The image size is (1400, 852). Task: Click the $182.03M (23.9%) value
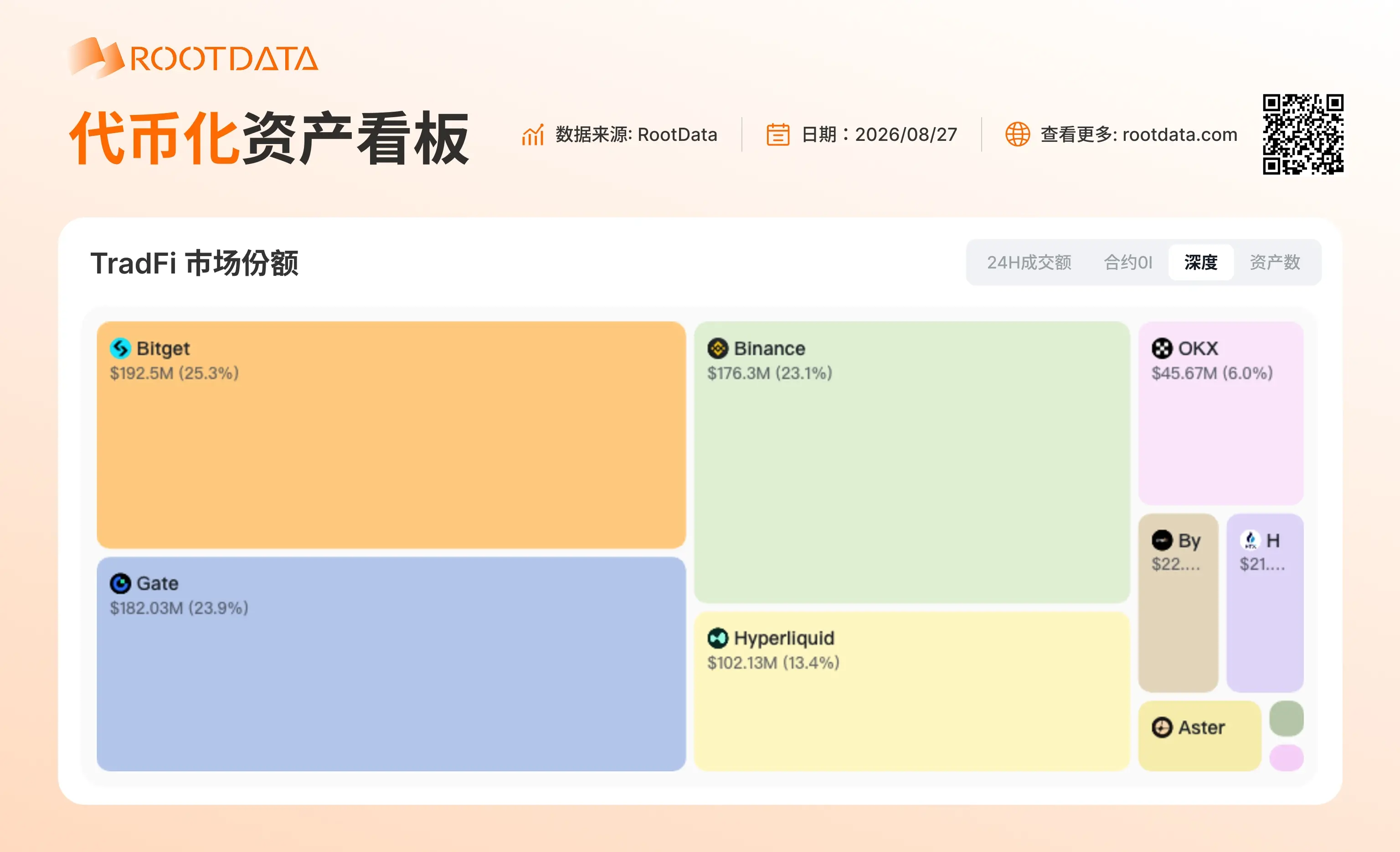click(179, 608)
